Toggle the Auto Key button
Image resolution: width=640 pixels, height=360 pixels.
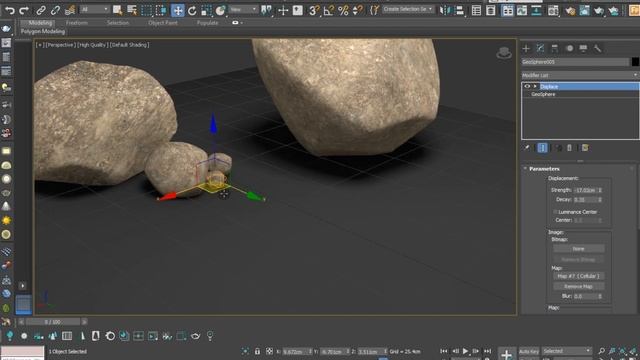point(529,351)
